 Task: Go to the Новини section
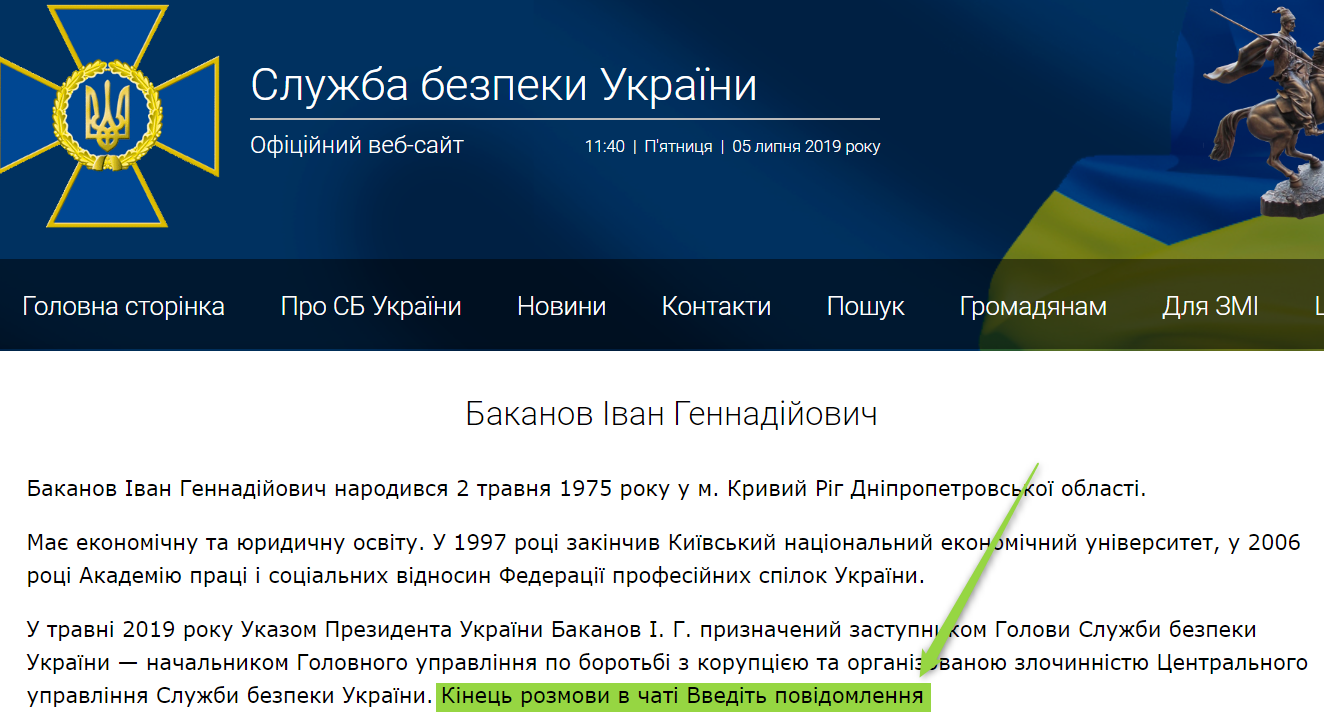[561, 306]
